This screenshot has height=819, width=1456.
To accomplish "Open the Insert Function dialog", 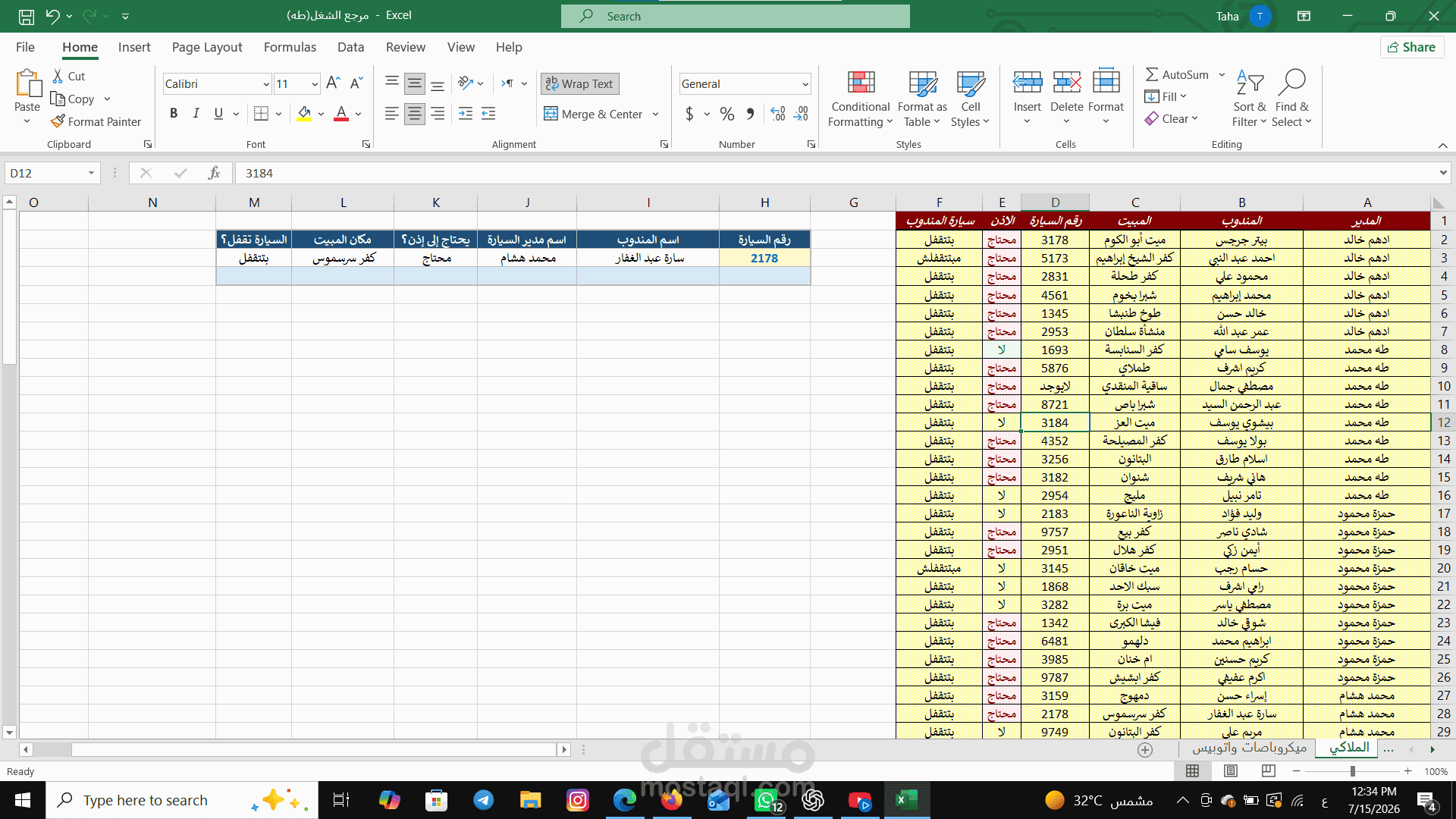I will (x=214, y=173).
